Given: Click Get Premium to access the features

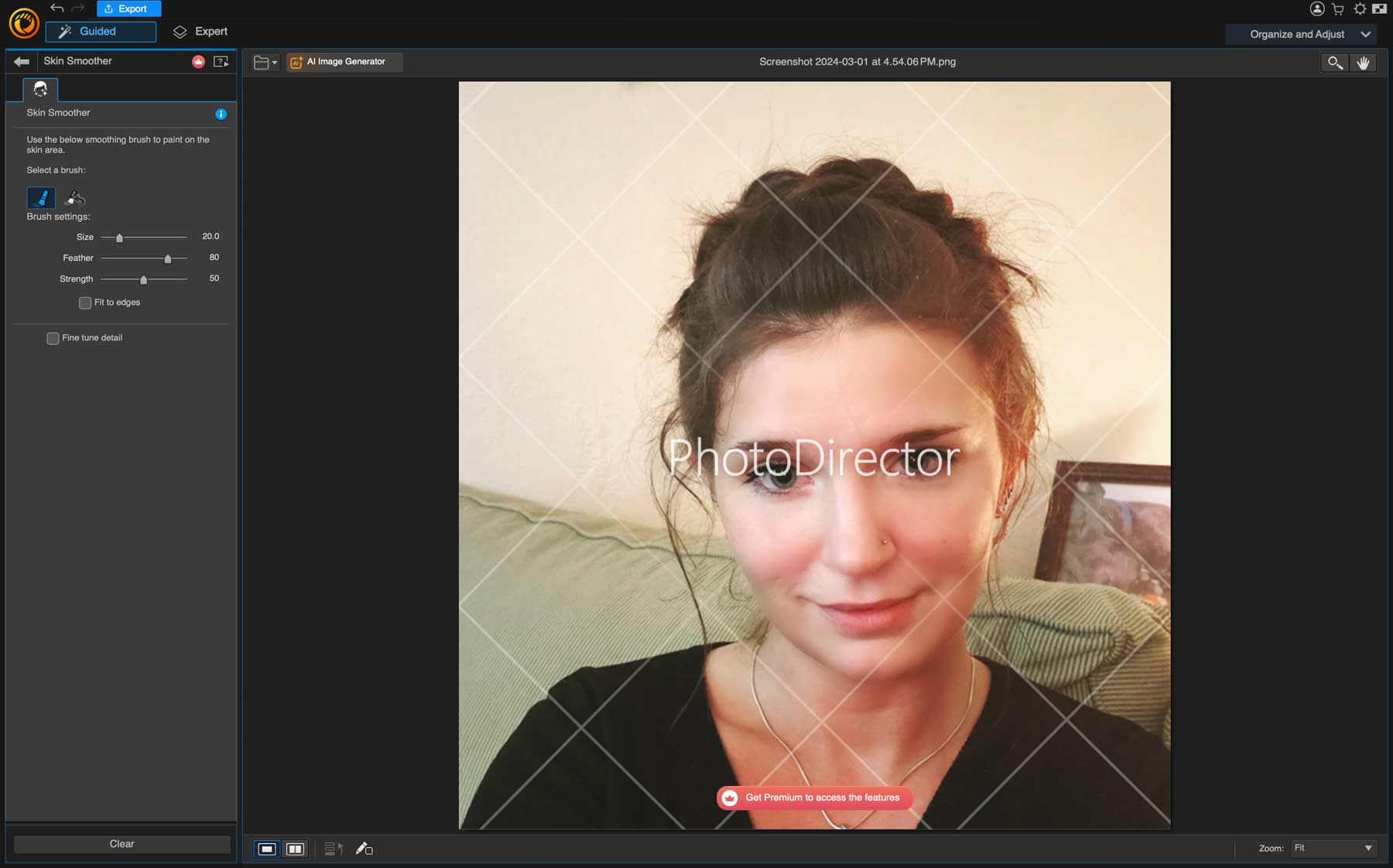Looking at the screenshot, I should [813, 798].
